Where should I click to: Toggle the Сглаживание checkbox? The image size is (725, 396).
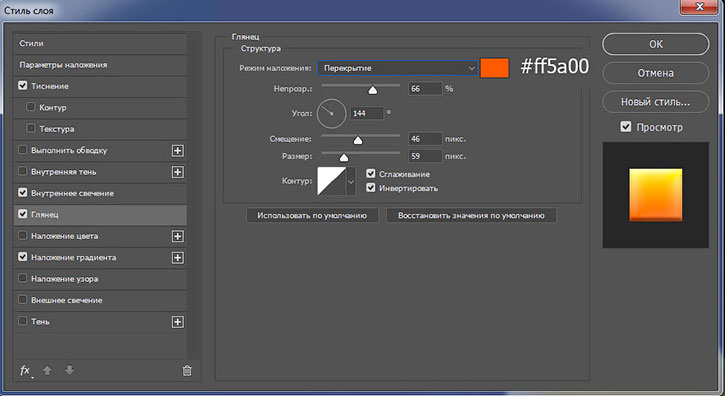370,173
